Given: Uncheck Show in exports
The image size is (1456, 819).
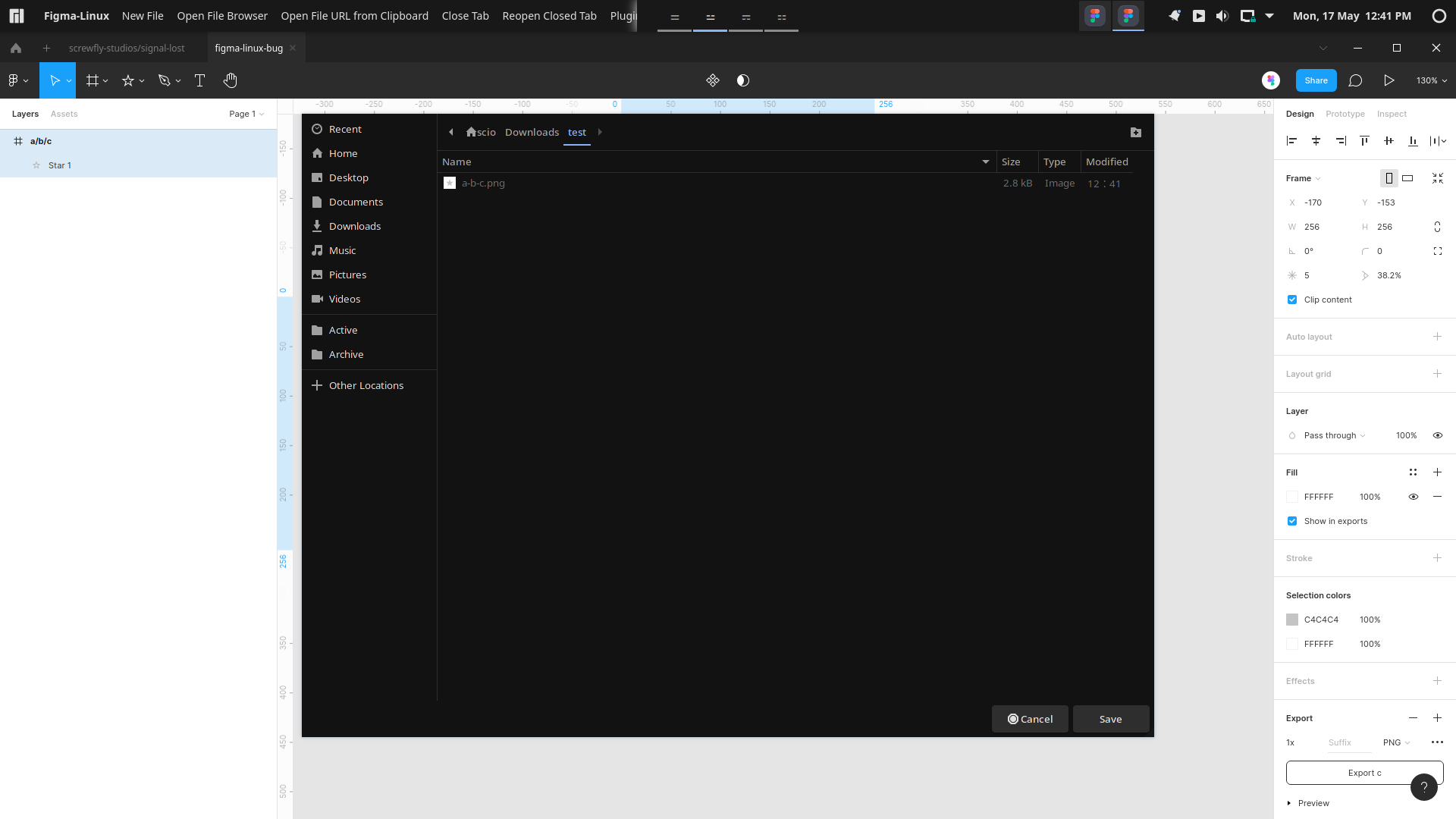Looking at the screenshot, I should [1291, 521].
